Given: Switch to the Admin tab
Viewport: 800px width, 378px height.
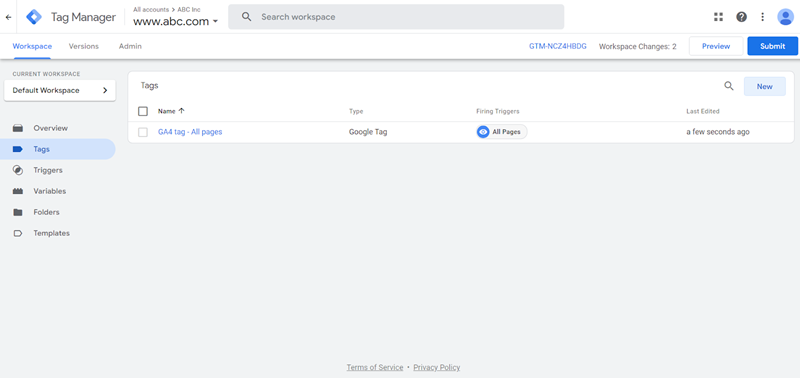Looking at the screenshot, I should (x=130, y=46).
